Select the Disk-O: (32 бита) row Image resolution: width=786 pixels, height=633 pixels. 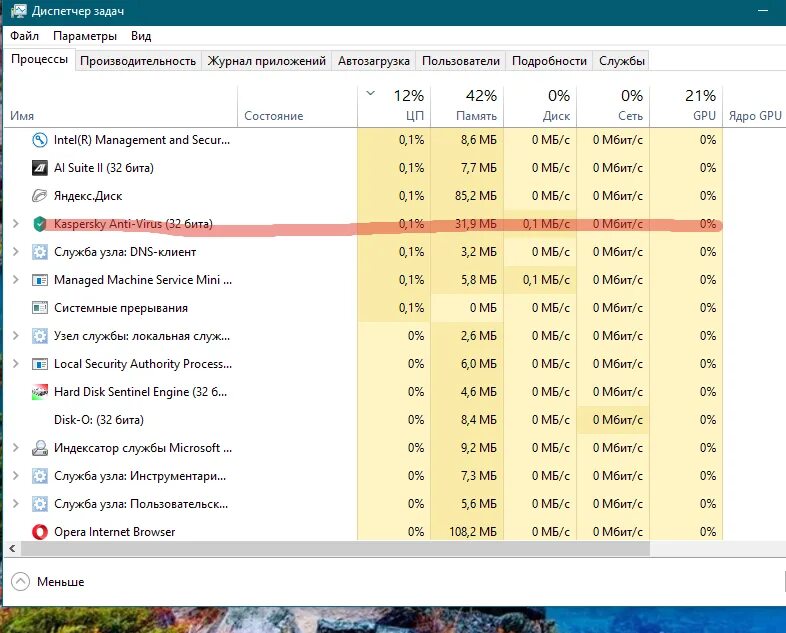pos(363,419)
